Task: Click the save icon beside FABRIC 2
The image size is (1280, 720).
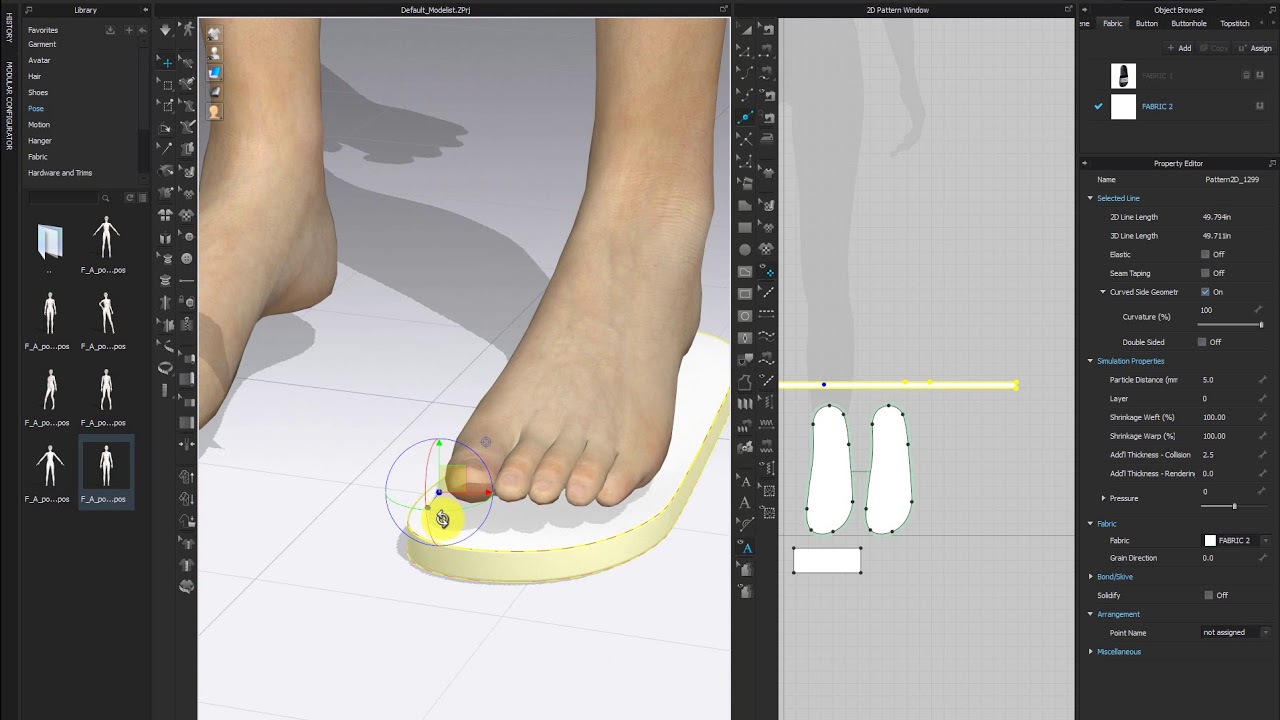Action: tap(1260, 106)
